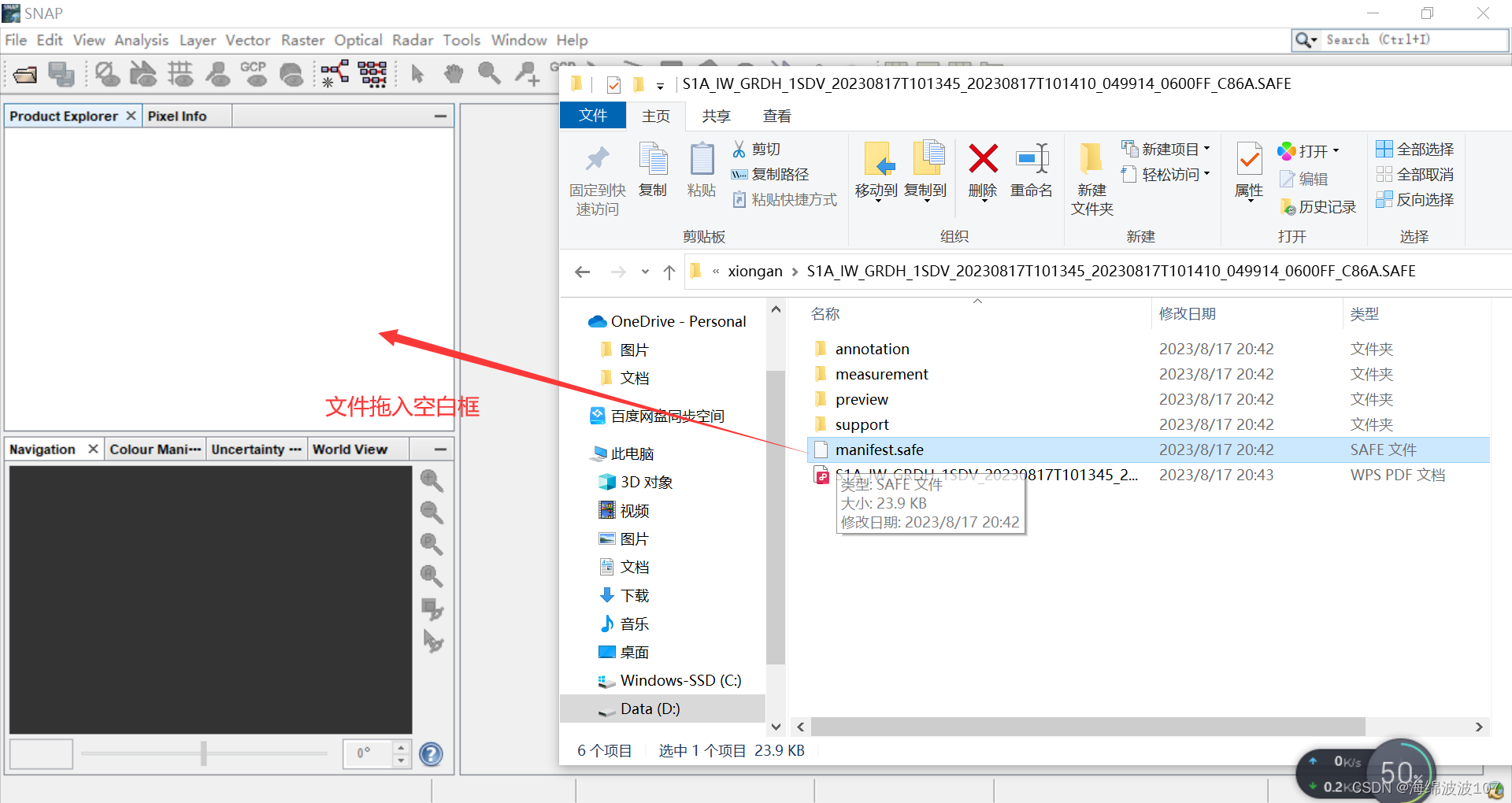This screenshot has width=1512, height=803.
Task: Select the arrow selection tool
Action: tap(417, 75)
